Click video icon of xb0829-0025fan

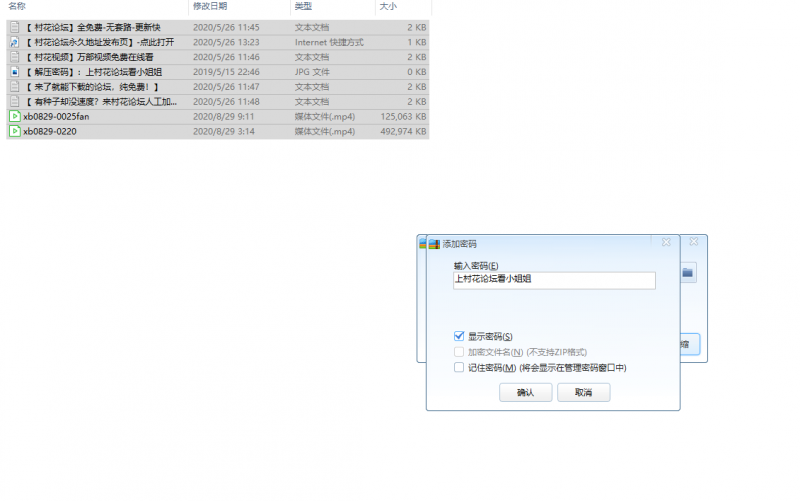15,116
